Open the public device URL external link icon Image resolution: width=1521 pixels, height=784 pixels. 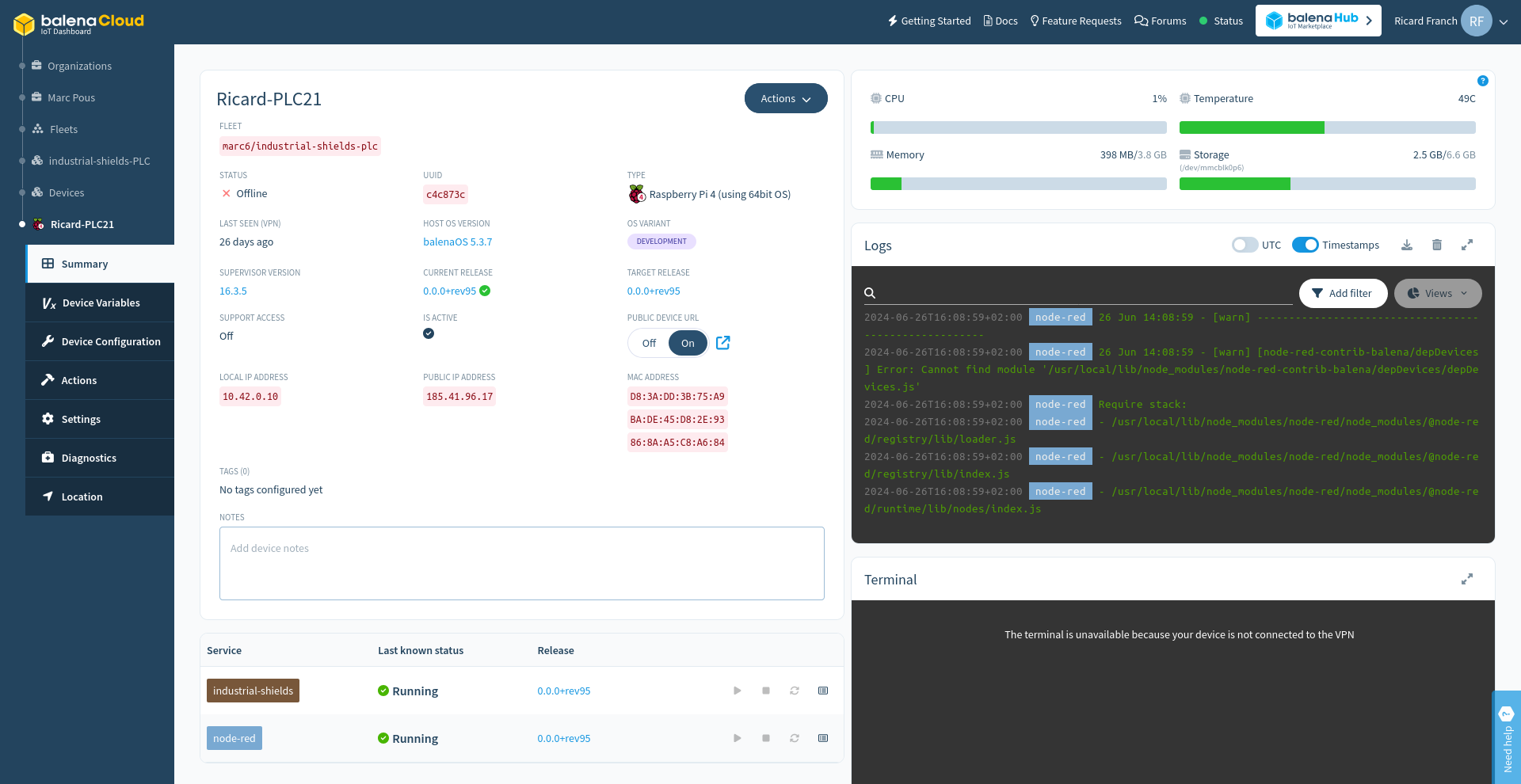pyautogui.click(x=723, y=343)
